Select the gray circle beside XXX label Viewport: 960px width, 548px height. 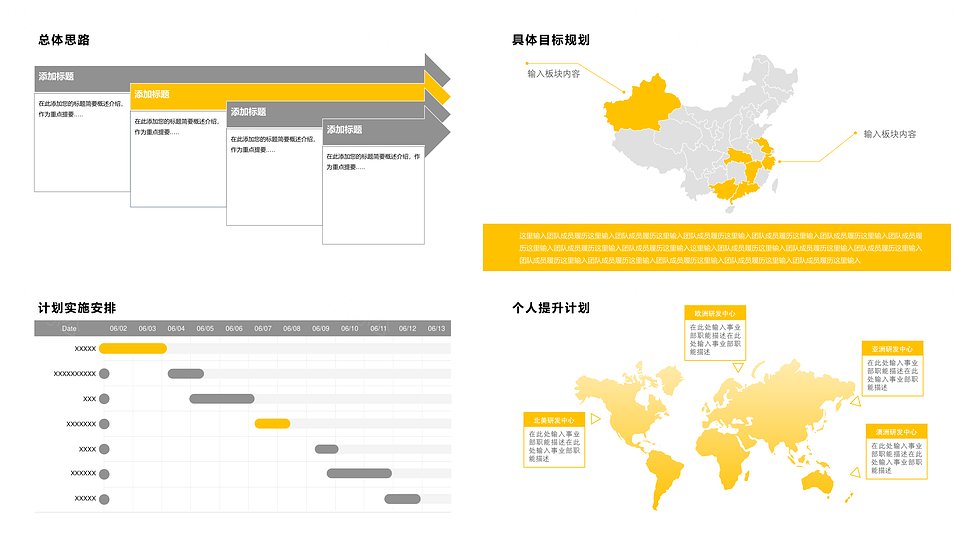pos(104,399)
